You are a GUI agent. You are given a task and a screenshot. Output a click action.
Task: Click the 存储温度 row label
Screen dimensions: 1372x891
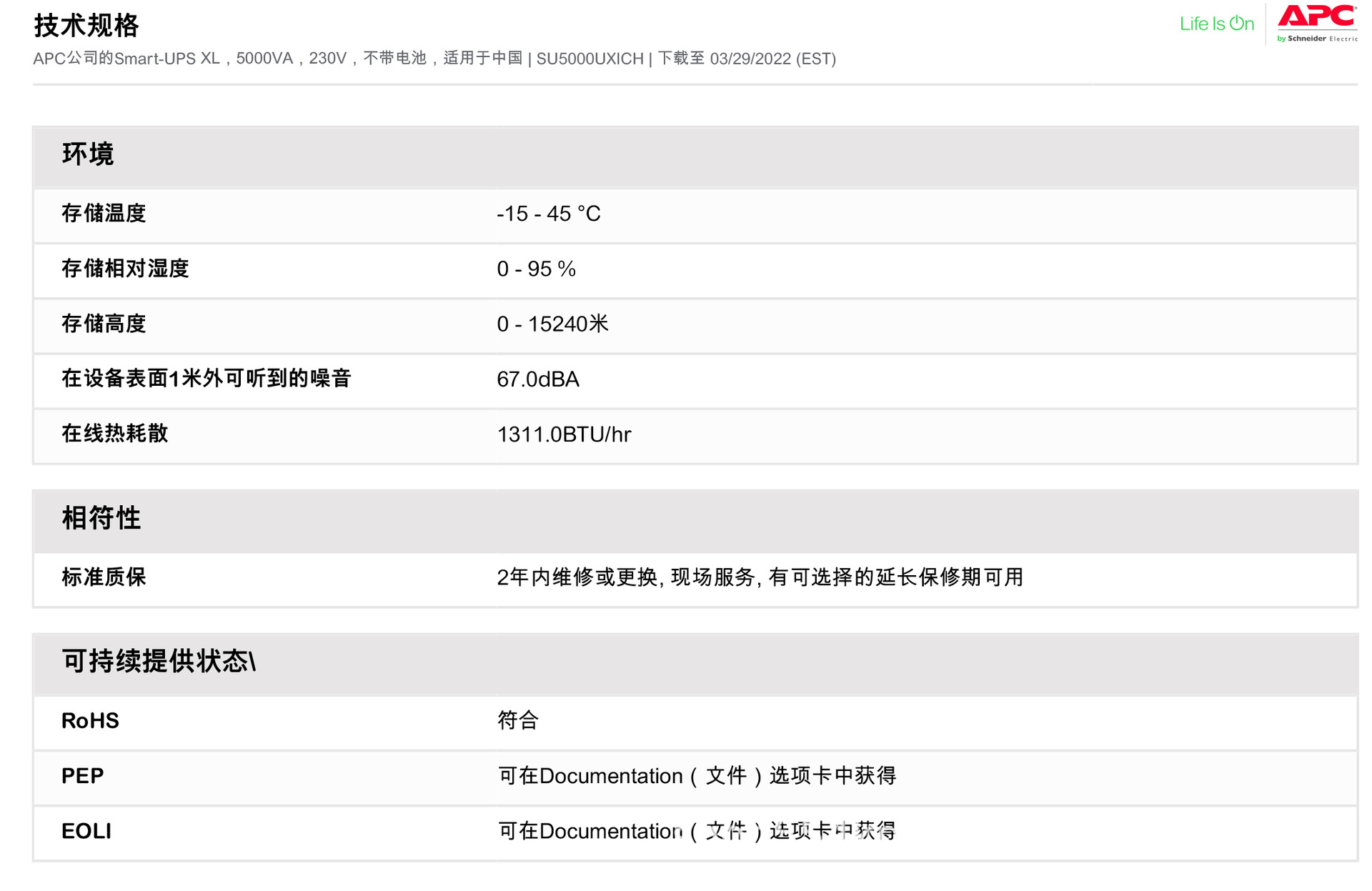click(x=104, y=213)
